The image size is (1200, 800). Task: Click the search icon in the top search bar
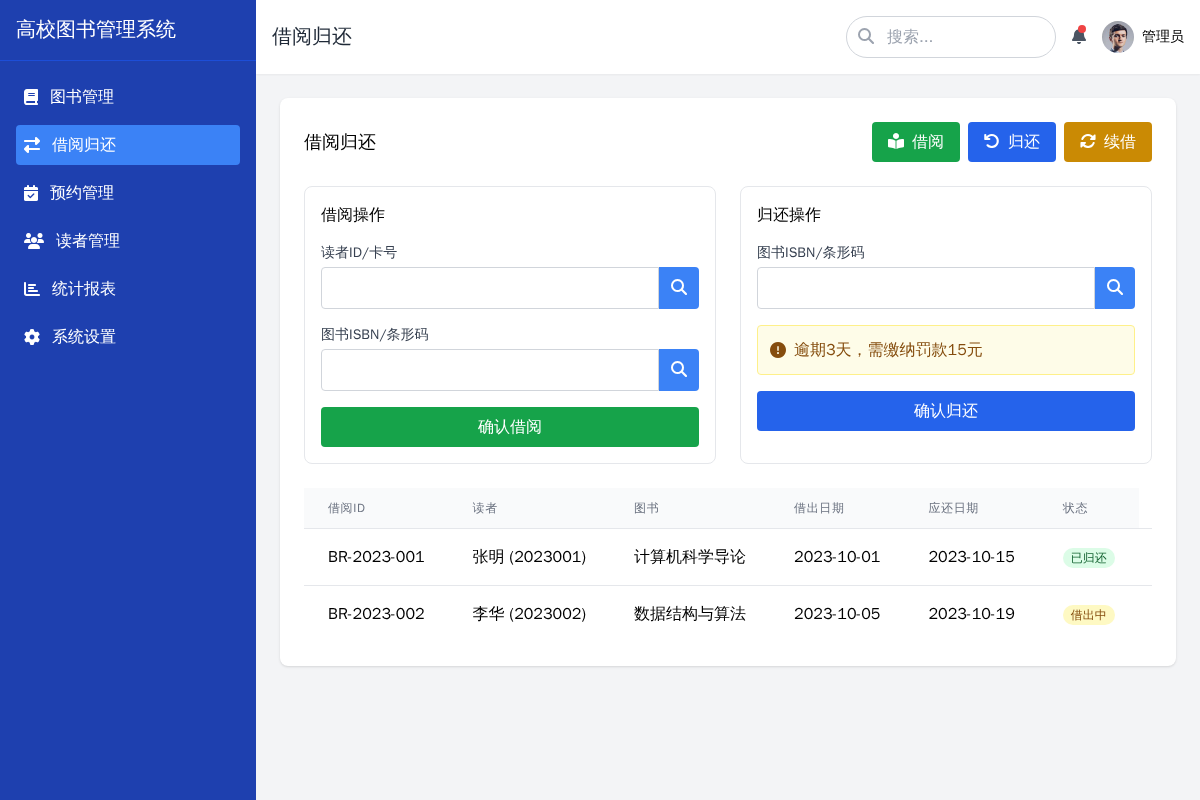click(x=866, y=36)
